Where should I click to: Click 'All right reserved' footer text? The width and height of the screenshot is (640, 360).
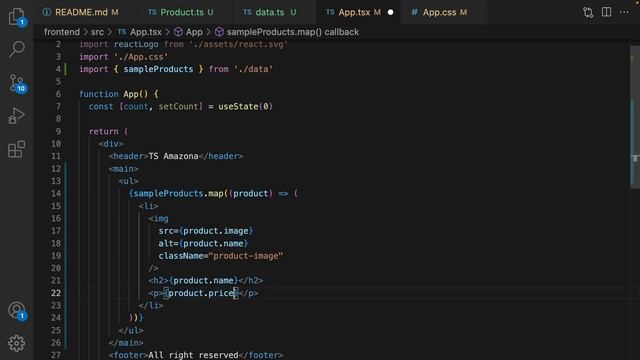[193, 355]
